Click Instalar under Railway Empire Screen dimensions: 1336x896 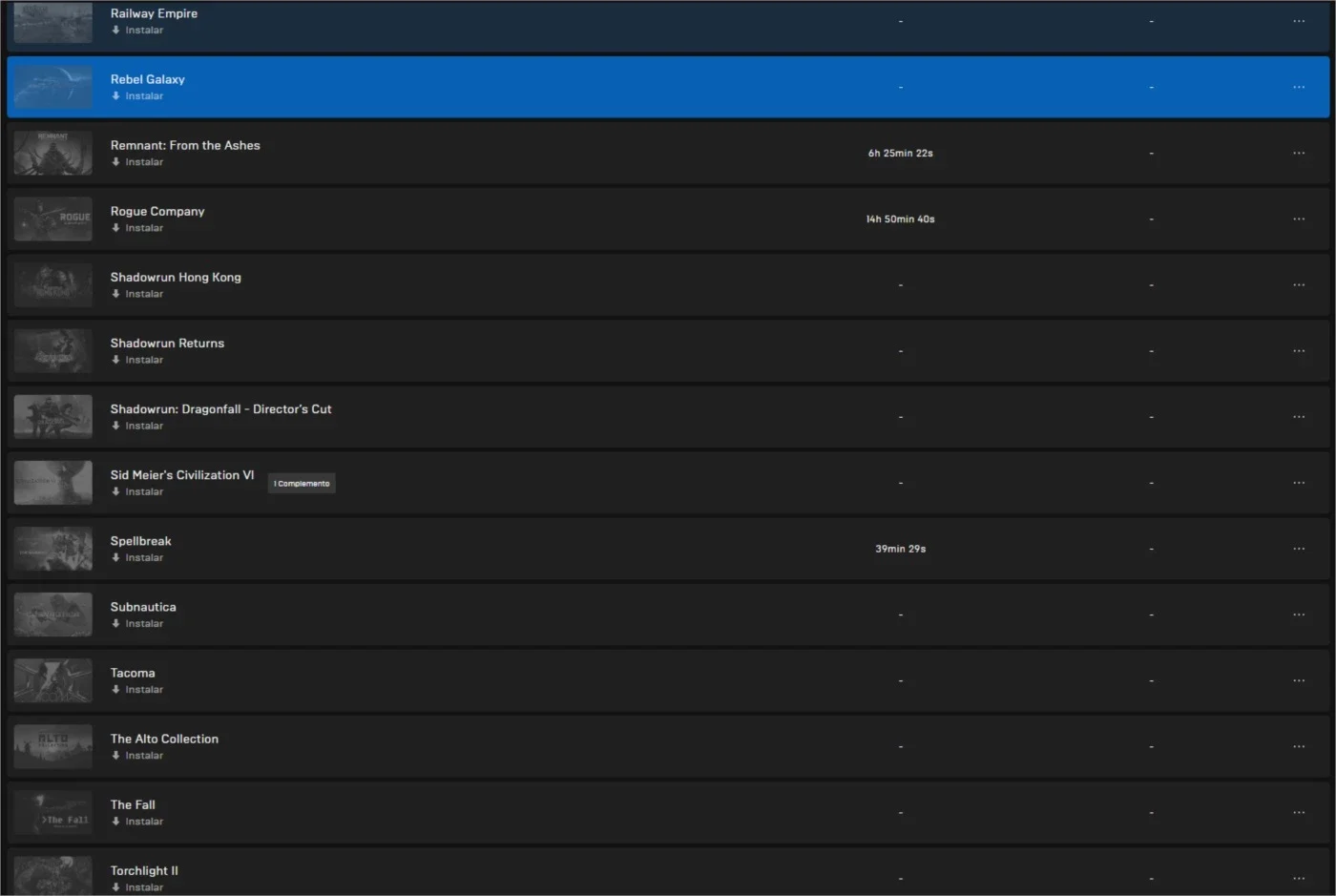tap(137, 31)
